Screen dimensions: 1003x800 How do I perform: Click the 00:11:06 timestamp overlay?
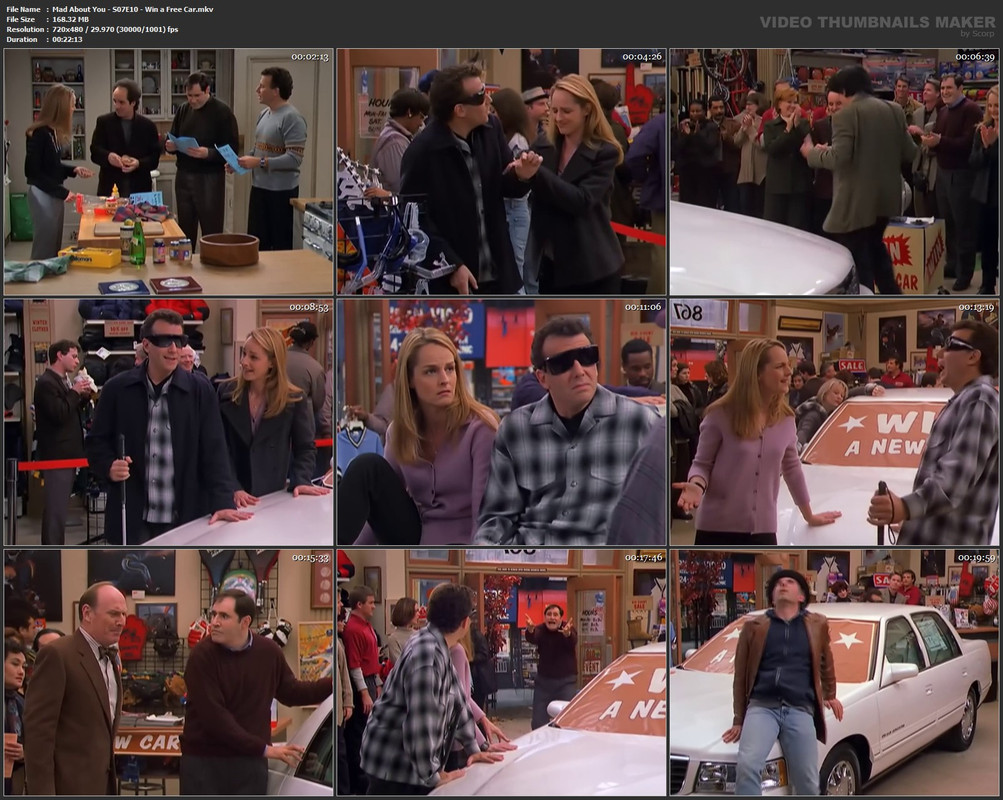click(643, 307)
